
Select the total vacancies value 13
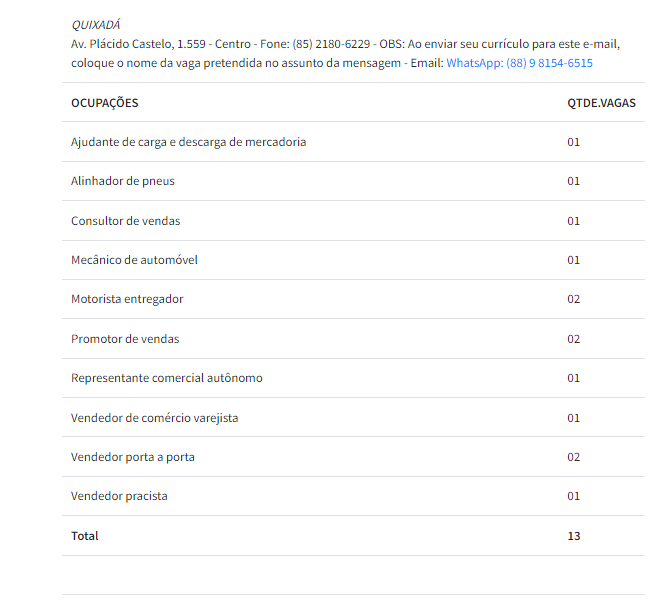pos(574,536)
